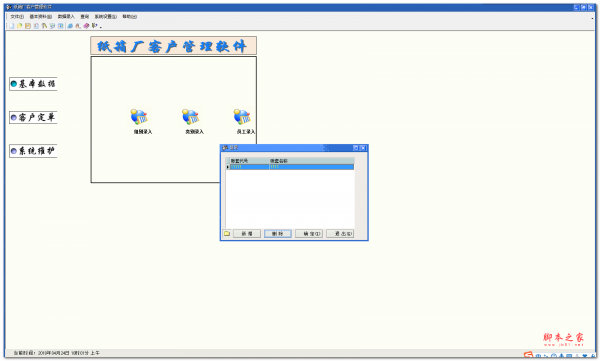The height and width of the screenshot is (361, 600).
Task: Open the 数据录入 menu
Action: pos(66,16)
